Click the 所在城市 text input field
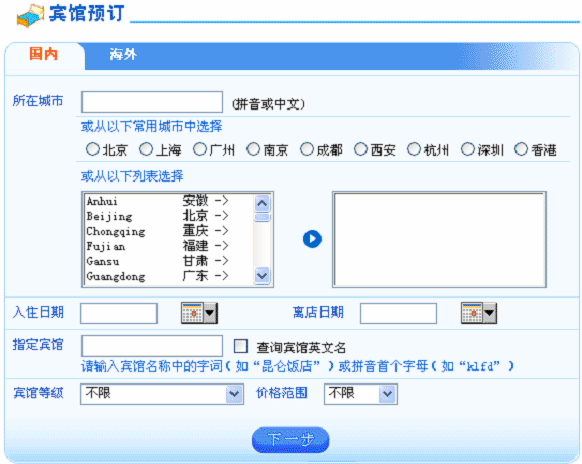The image size is (582, 464). pyautogui.click(x=152, y=102)
